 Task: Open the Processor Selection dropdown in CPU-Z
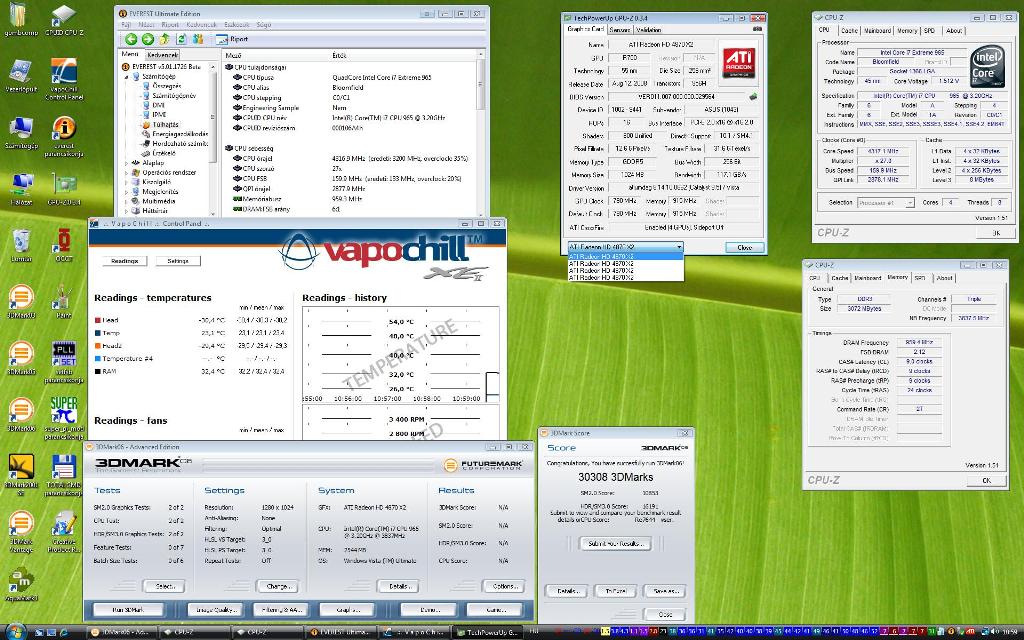[886, 203]
